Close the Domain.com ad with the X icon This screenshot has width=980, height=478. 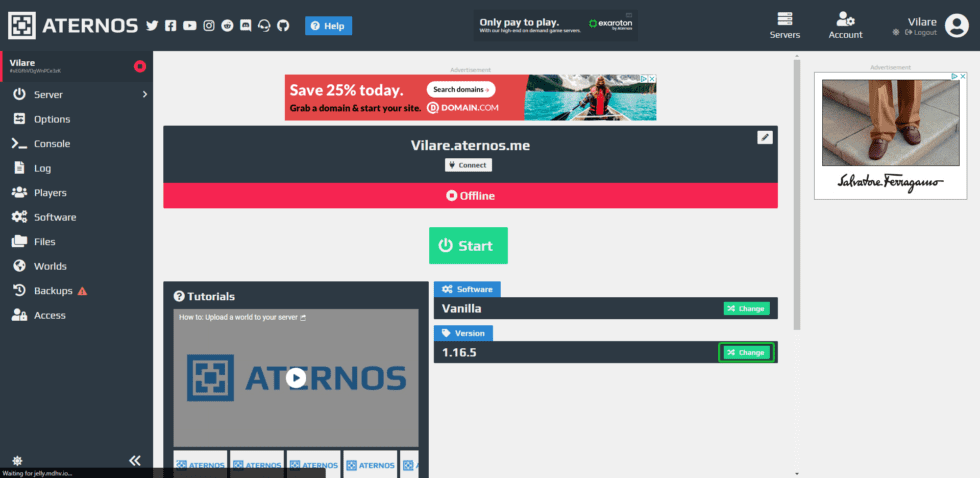[x=652, y=79]
